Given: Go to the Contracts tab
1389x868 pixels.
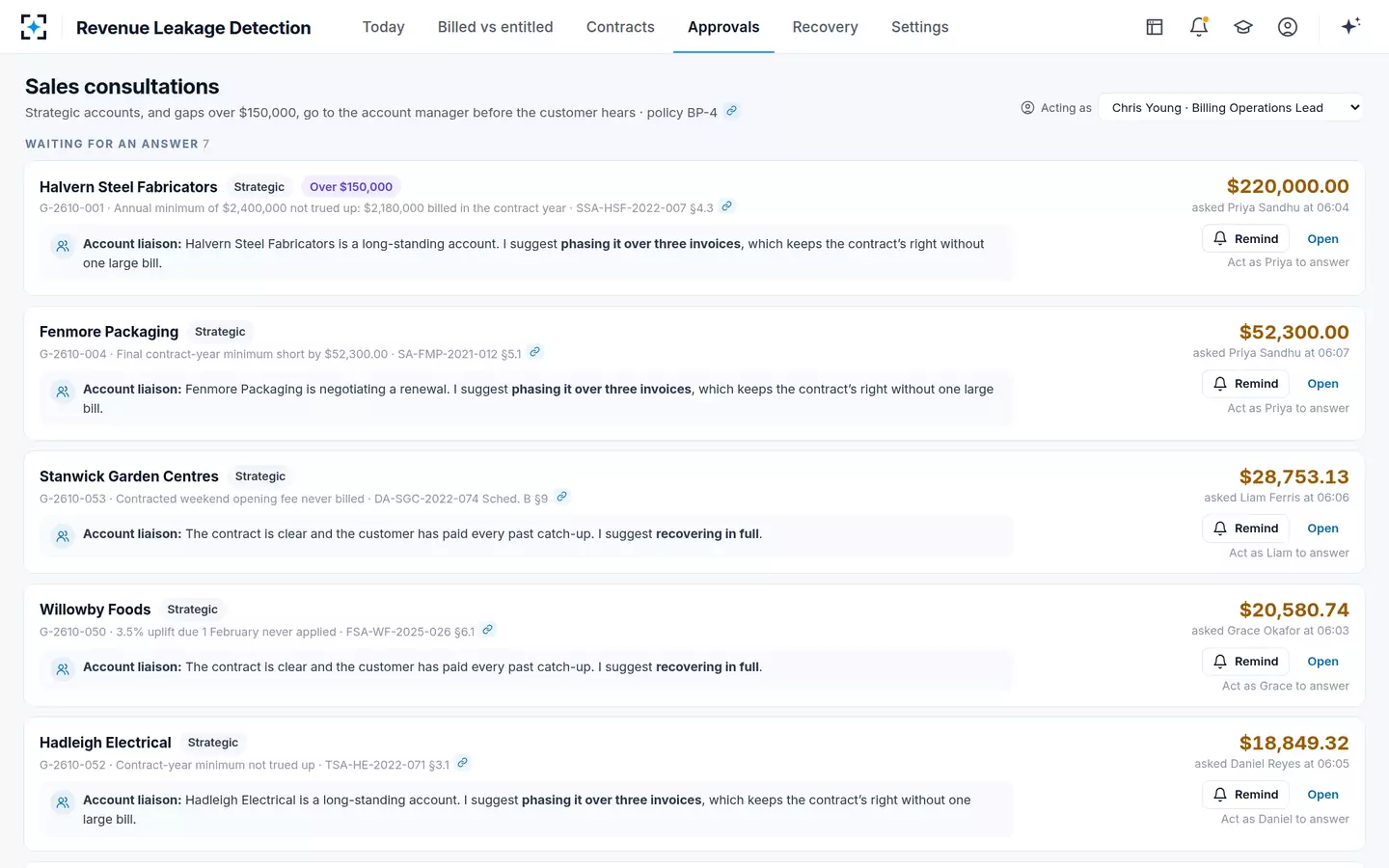Looking at the screenshot, I should 620,27.
